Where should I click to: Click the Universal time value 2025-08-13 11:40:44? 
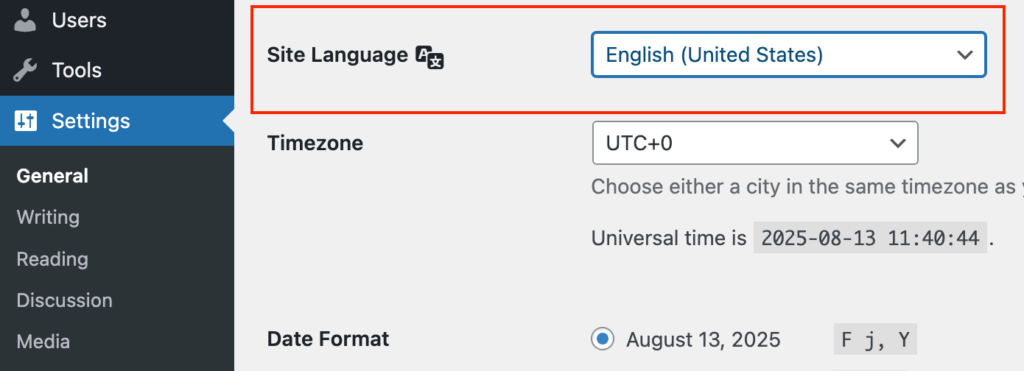pos(870,238)
